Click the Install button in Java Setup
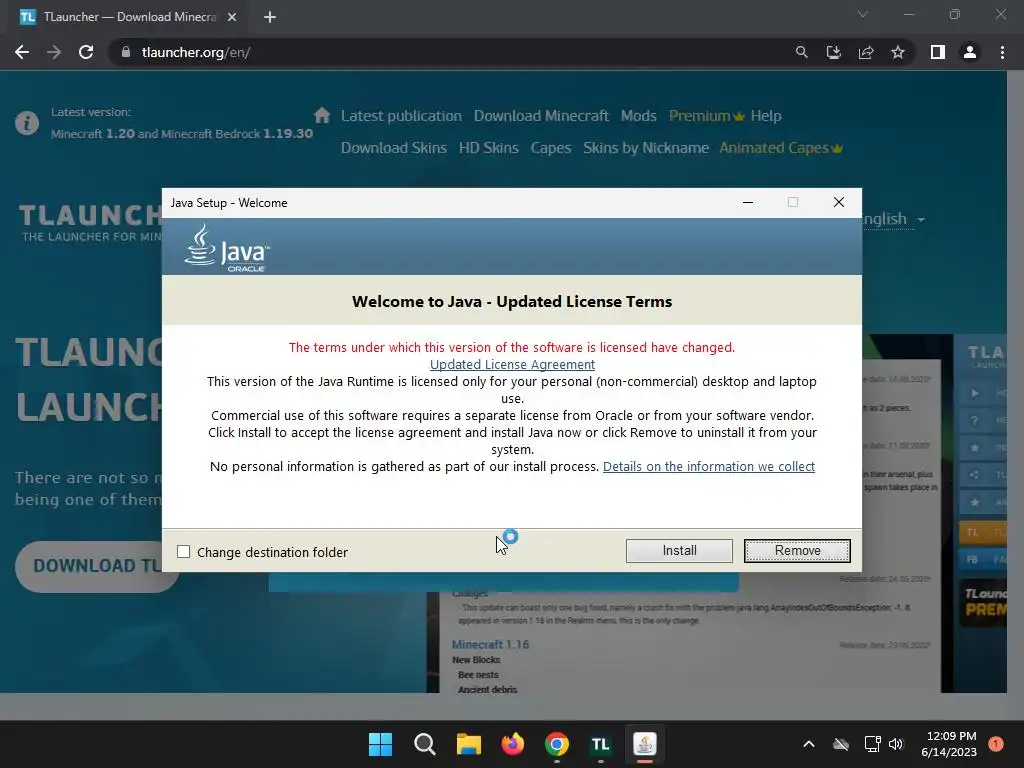 pos(679,551)
